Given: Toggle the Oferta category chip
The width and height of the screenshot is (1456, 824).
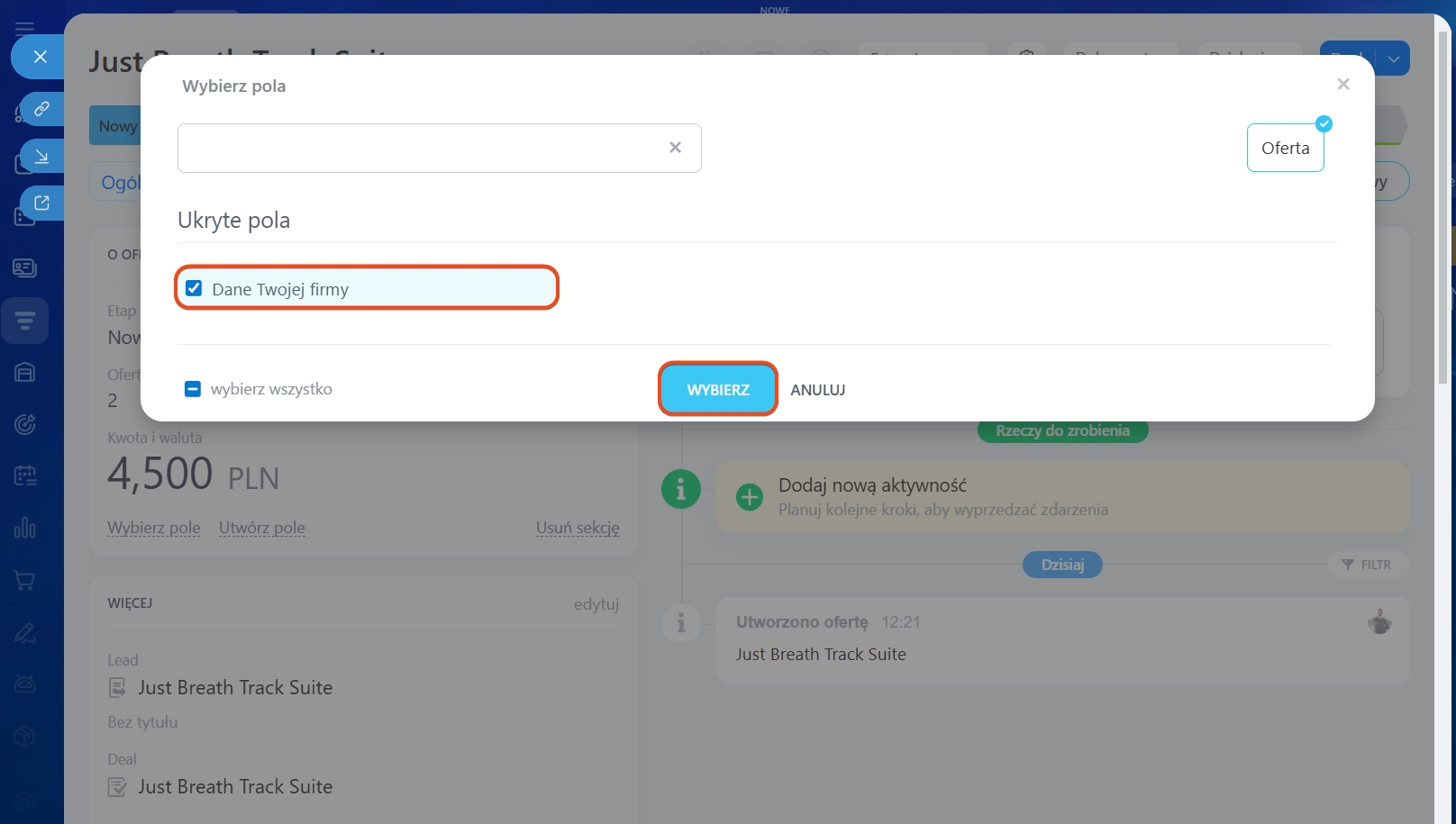Looking at the screenshot, I should pos(1285,149).
